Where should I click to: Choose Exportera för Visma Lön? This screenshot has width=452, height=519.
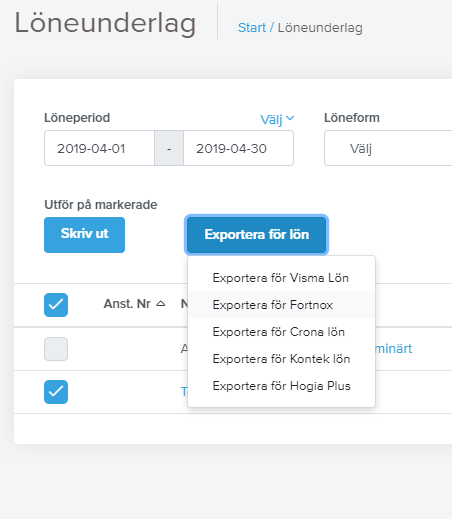click(x=281, y=278)
